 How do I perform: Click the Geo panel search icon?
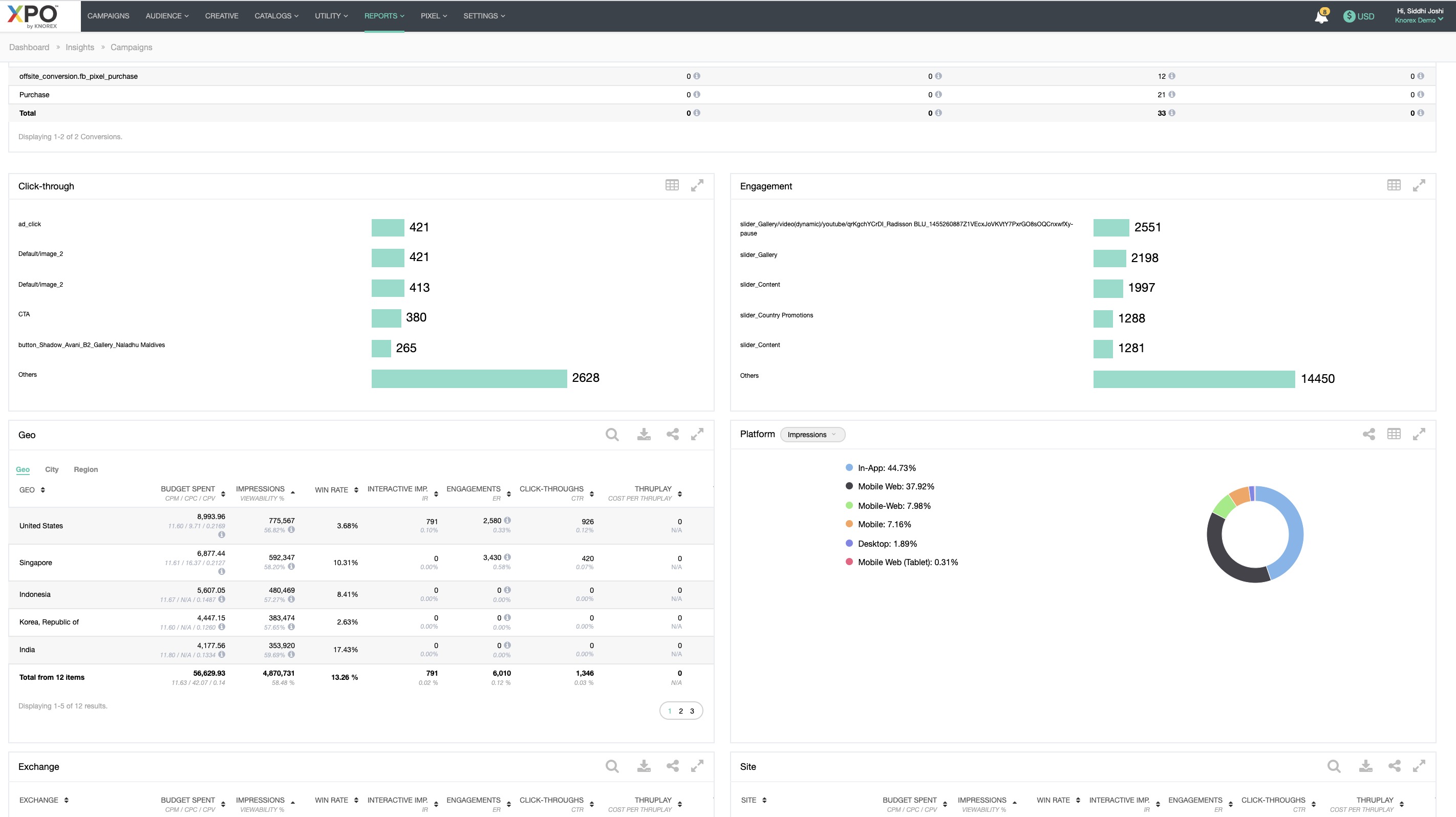[x=612, y=435]
